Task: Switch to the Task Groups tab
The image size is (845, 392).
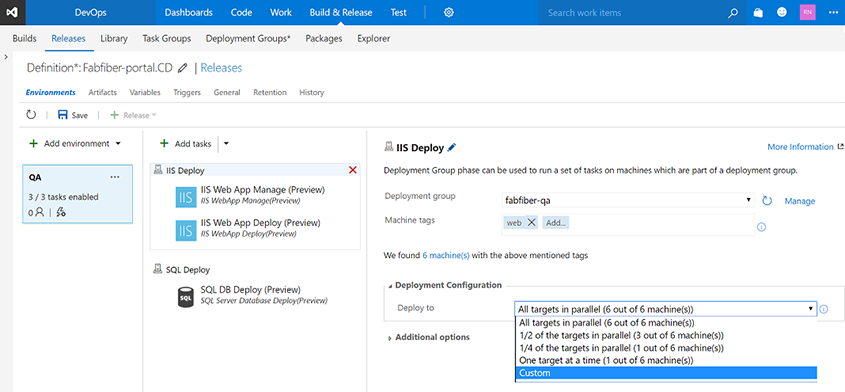Action: (167, 38)
